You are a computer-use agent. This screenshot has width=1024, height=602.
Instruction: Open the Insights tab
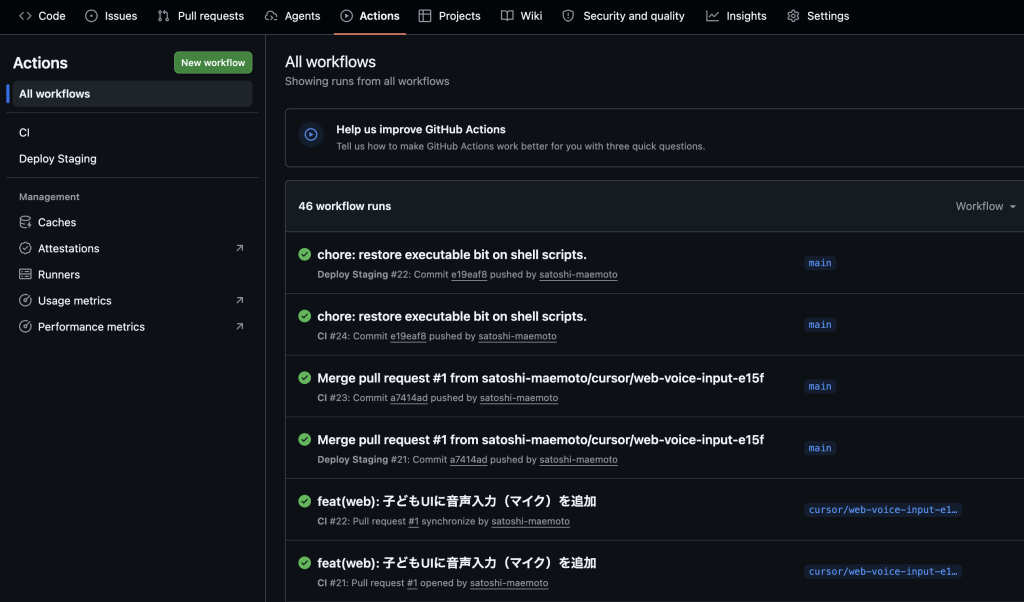coord(736,16)
